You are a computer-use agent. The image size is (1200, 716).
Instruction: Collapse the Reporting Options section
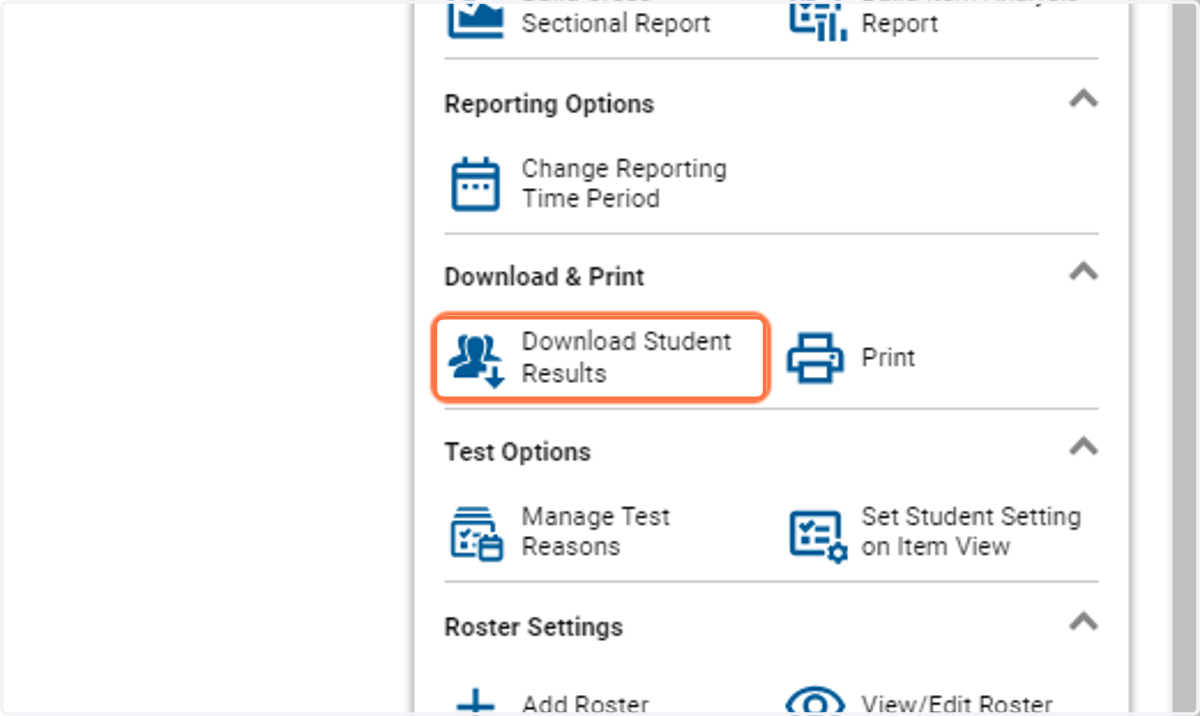[1084, 98]
